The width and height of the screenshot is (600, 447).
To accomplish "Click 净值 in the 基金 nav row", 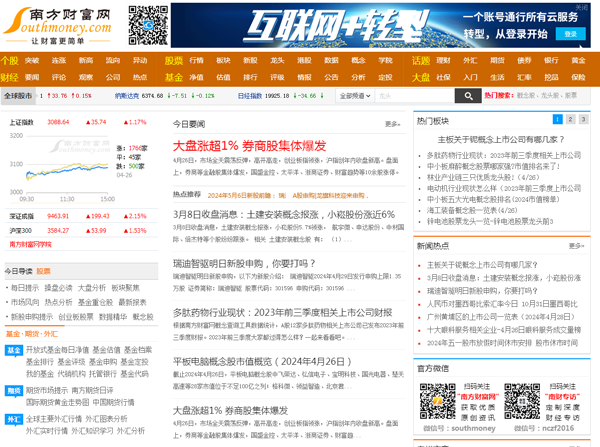I will (x=196, y=77).
